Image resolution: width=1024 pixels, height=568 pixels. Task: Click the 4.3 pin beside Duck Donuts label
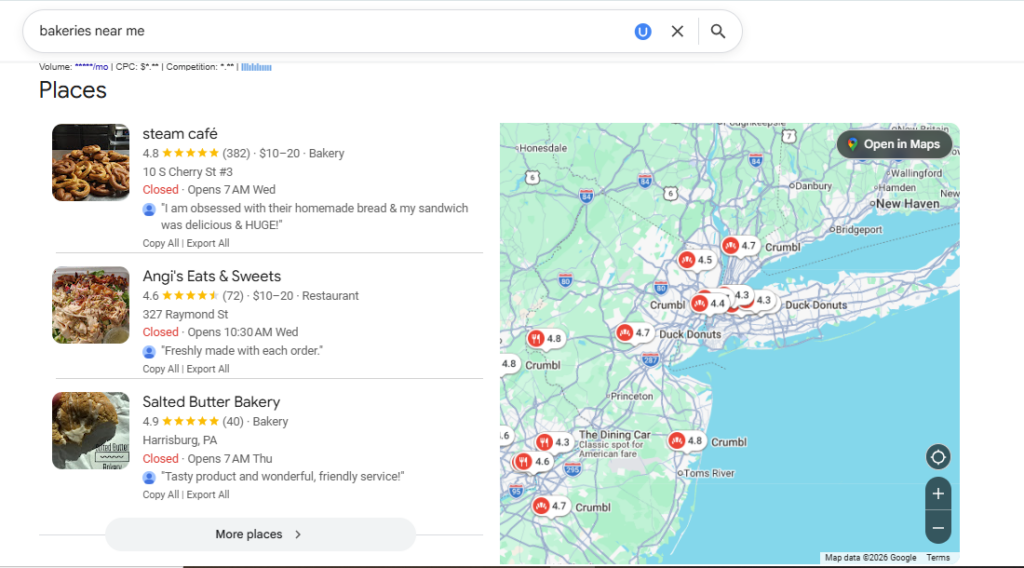(762, 300)
